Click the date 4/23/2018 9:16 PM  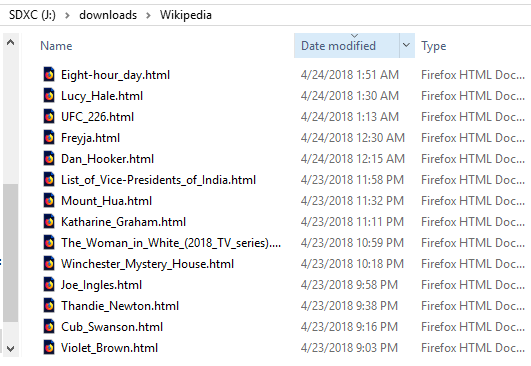[349, 327]
